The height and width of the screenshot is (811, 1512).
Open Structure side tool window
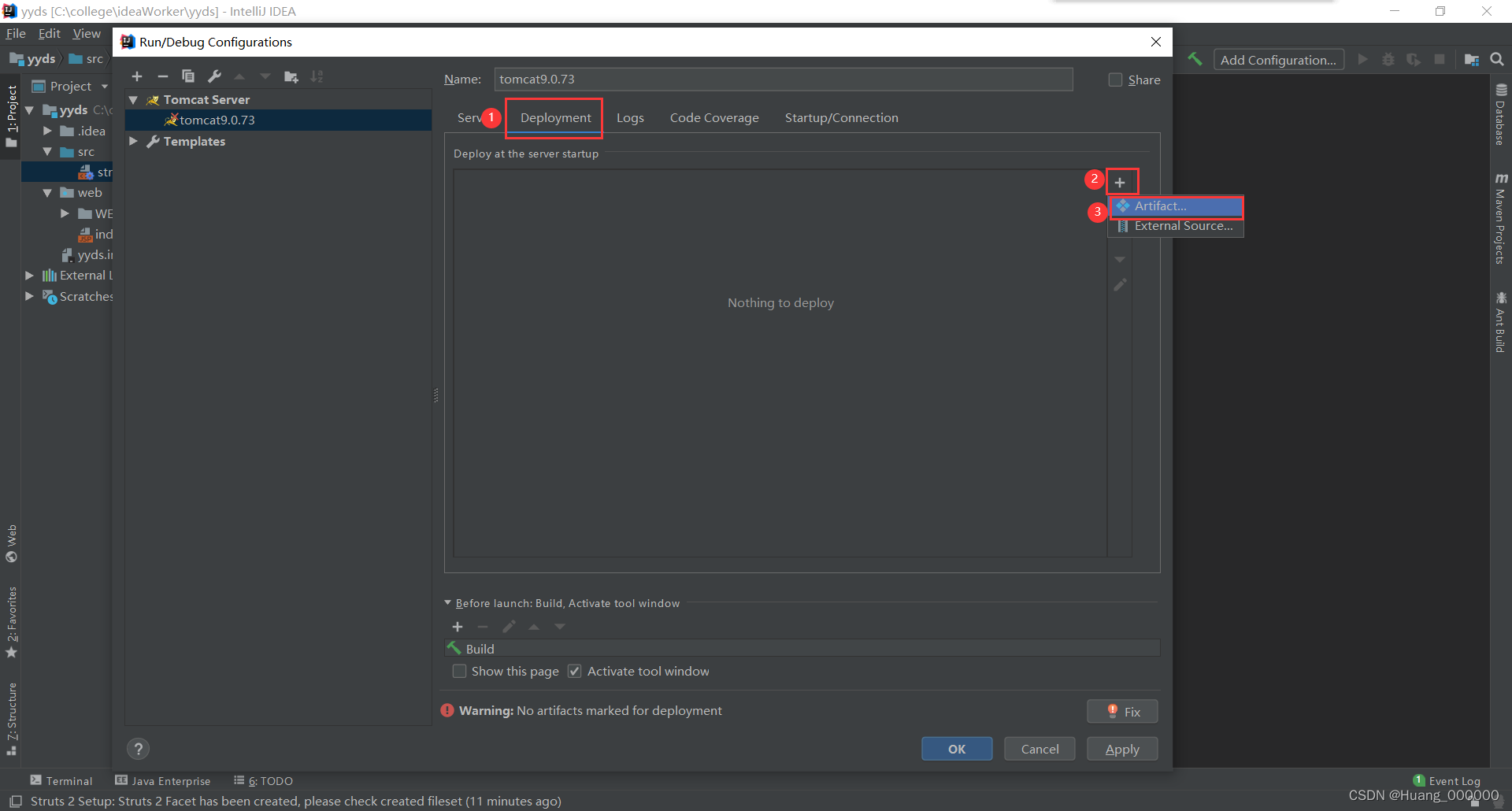11,720
